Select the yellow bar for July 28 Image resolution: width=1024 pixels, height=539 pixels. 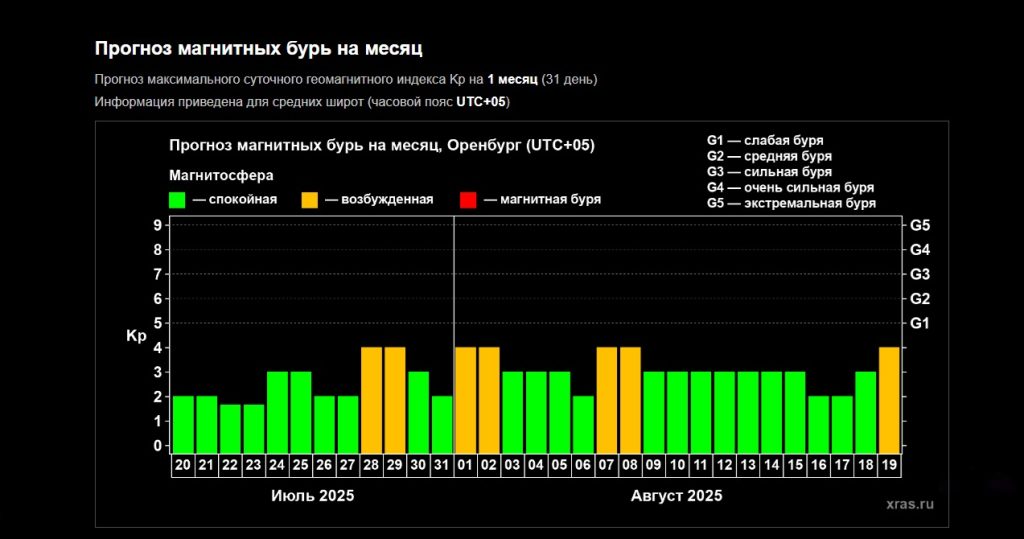click(x=372, y=399)
